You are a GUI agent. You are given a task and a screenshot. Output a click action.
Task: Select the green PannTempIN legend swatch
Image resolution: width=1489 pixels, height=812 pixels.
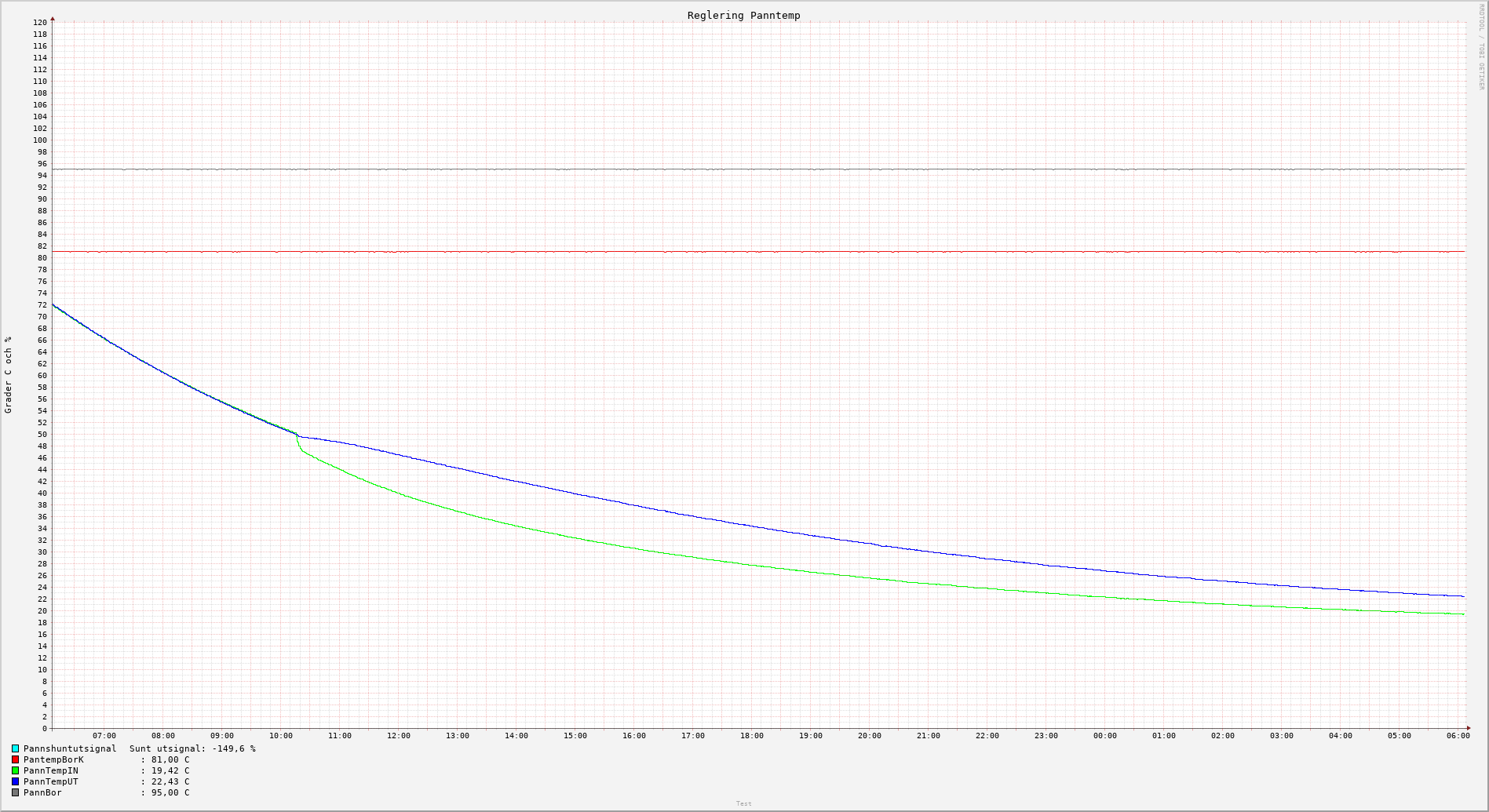(15, 770)
